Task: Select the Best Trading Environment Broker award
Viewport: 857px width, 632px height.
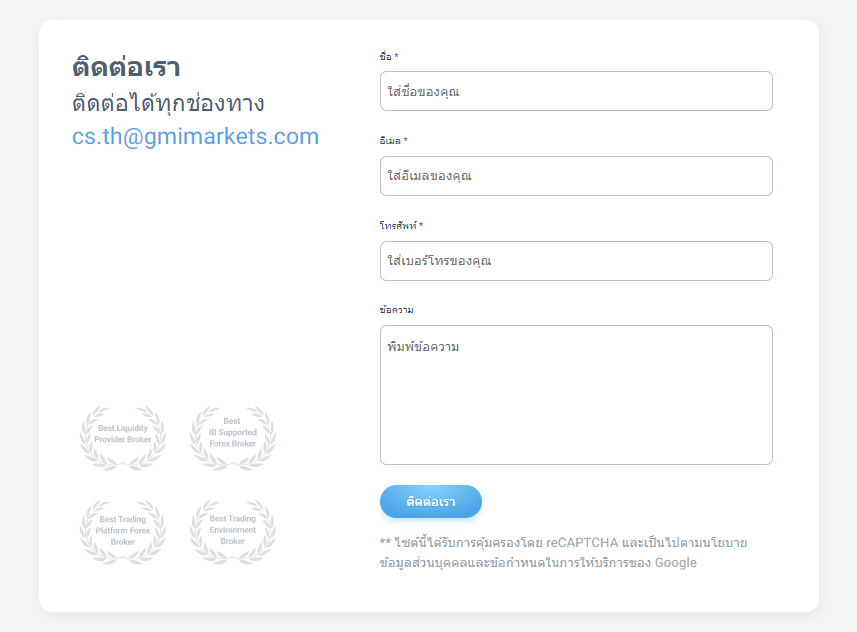Action: coord(232,530)
